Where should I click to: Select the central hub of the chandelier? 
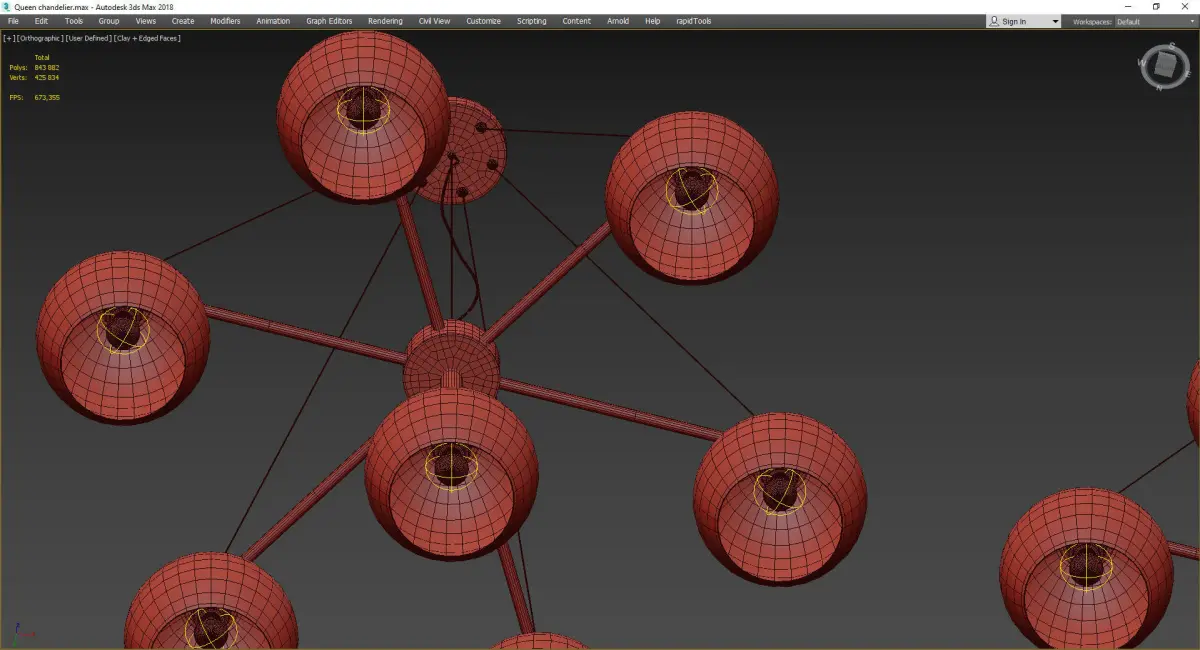coord(451,360)
